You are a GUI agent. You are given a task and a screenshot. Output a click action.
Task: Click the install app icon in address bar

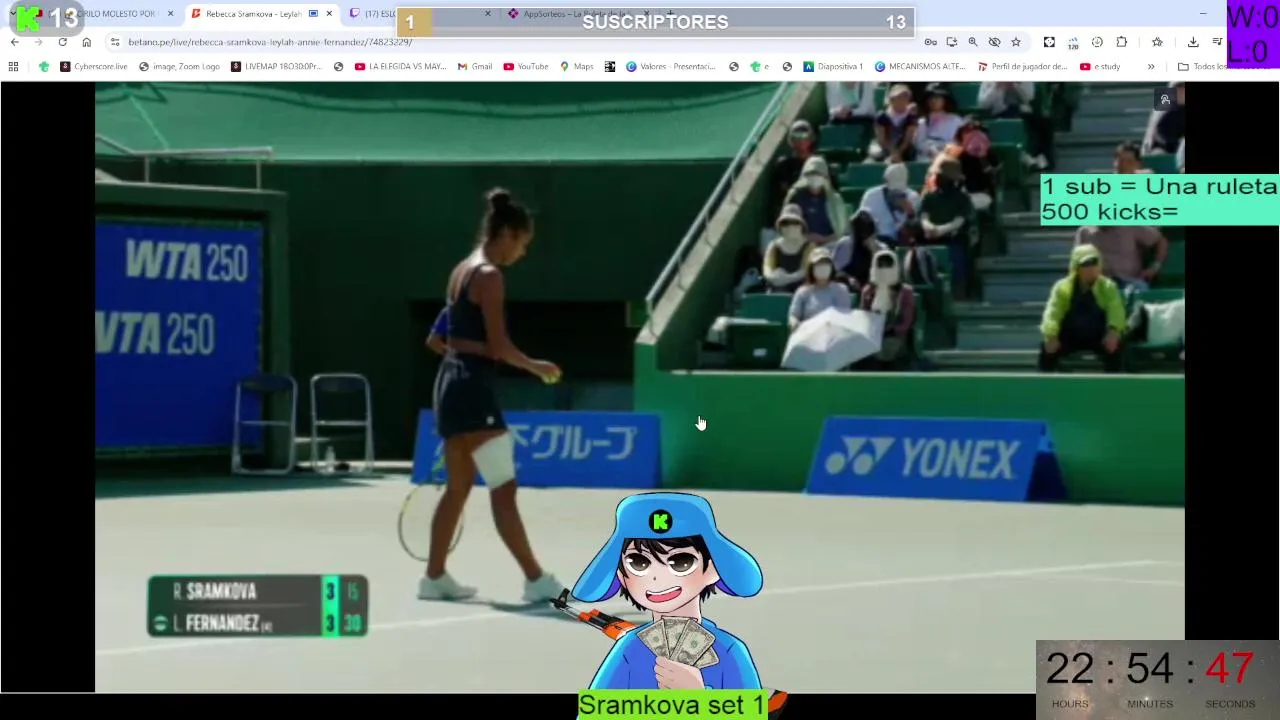coord(951,42)
